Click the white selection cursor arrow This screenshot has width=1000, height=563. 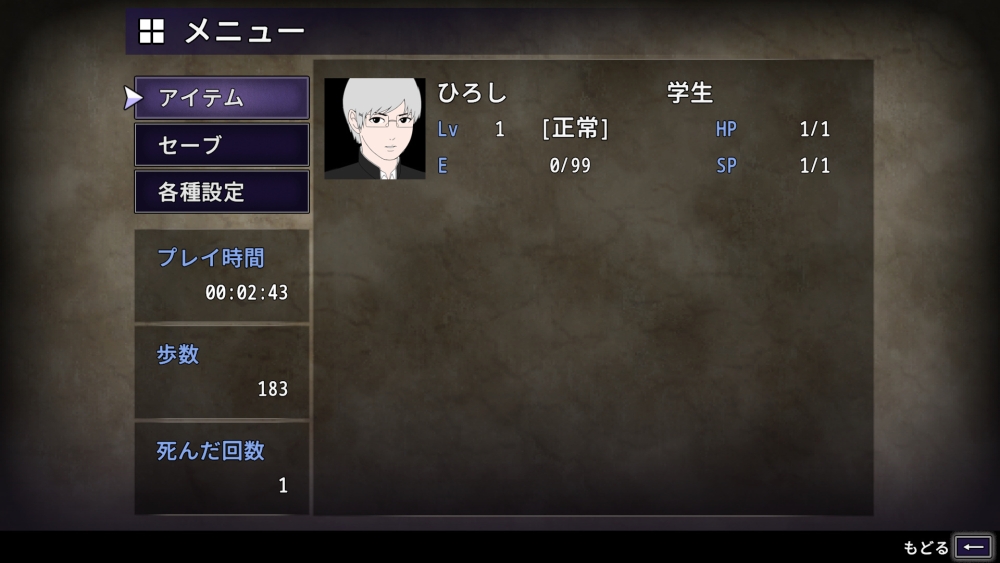133,98
